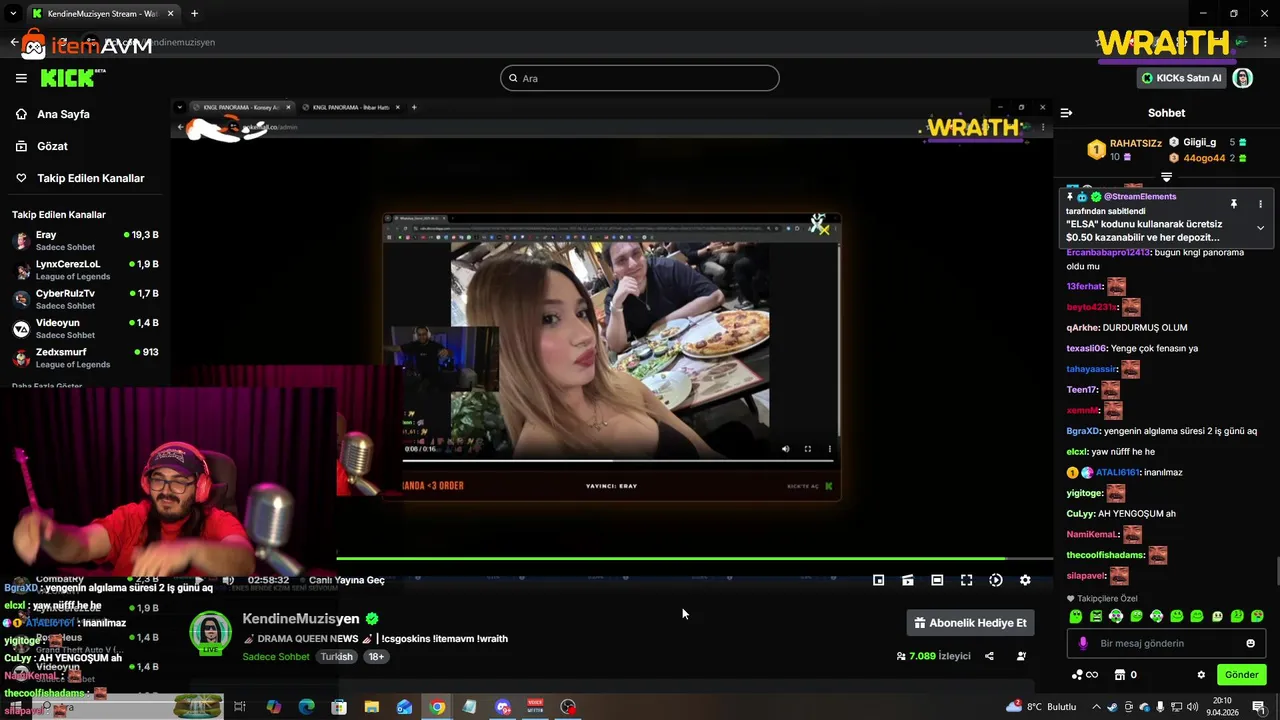Open the Videoyun channel

pyautogui.click(x=84, y=328)
